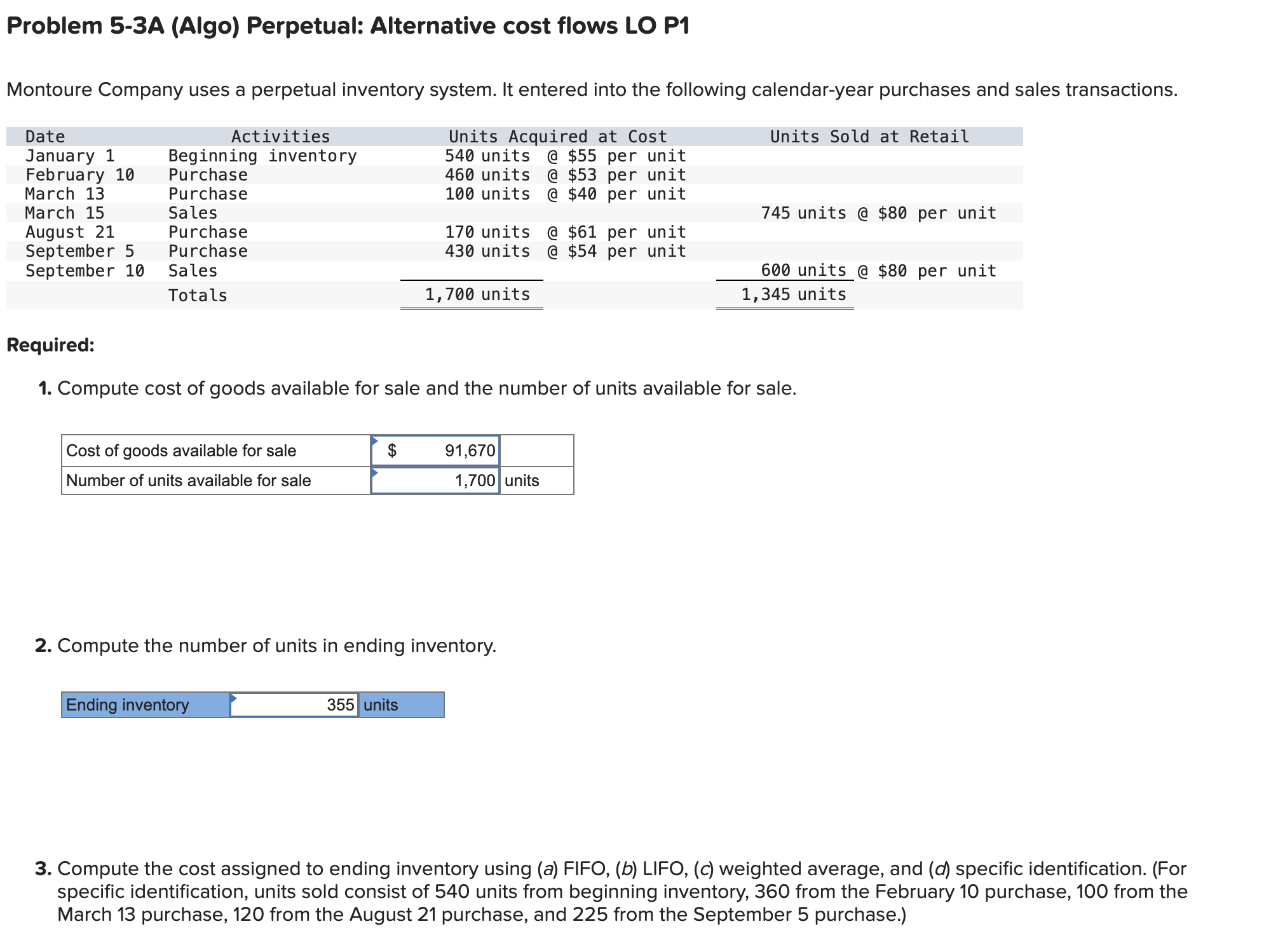Click the 'Totals' row label in the table
1271x952 pixels.
coord(197,295)
